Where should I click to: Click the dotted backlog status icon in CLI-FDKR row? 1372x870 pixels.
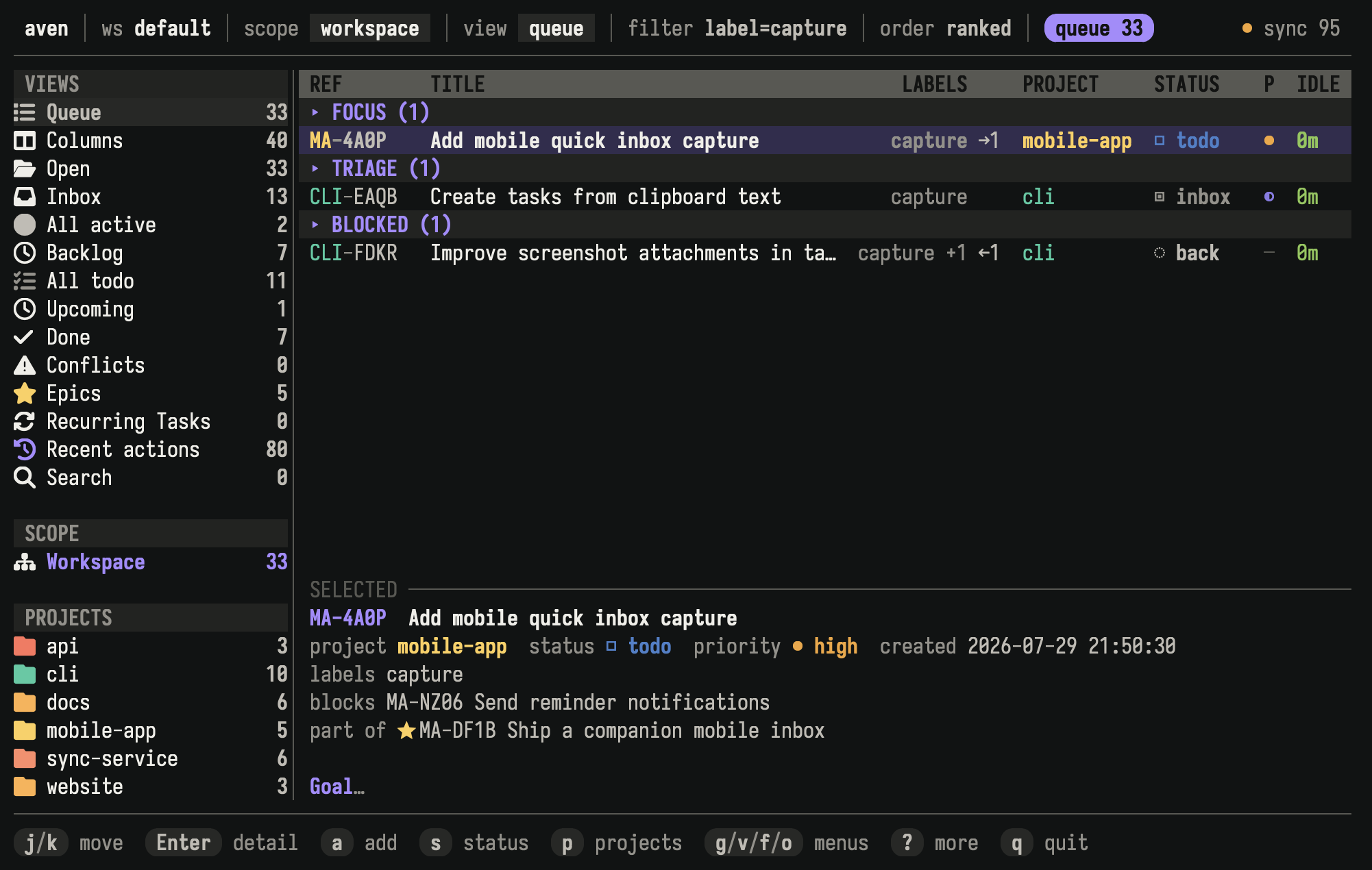click(1160, 253)
